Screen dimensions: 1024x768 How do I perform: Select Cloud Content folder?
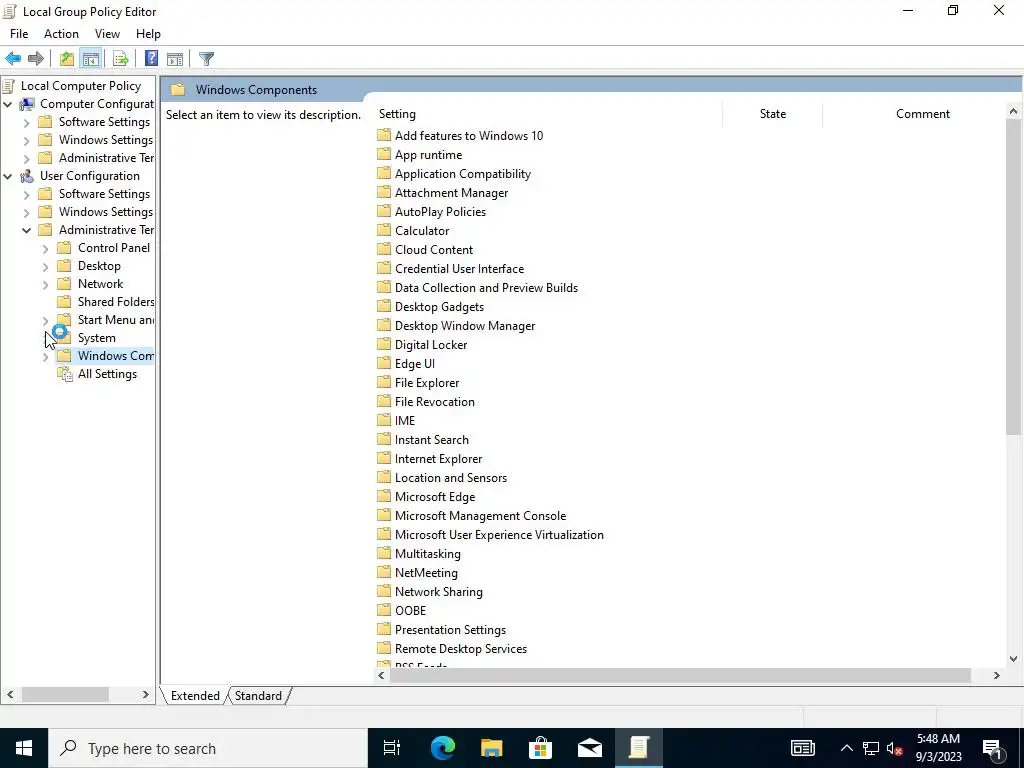(434, 249)
